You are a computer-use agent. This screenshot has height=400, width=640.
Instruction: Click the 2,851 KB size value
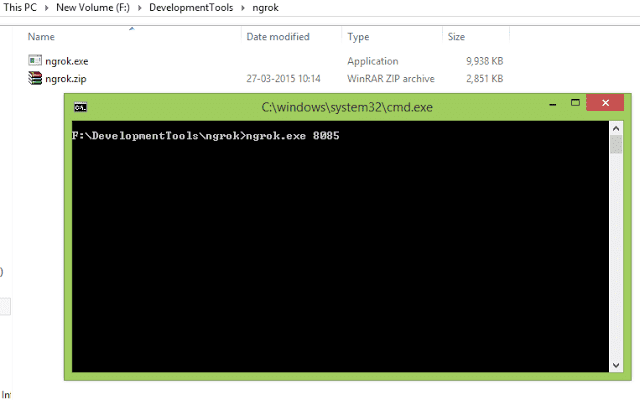[x=484, y=78]
